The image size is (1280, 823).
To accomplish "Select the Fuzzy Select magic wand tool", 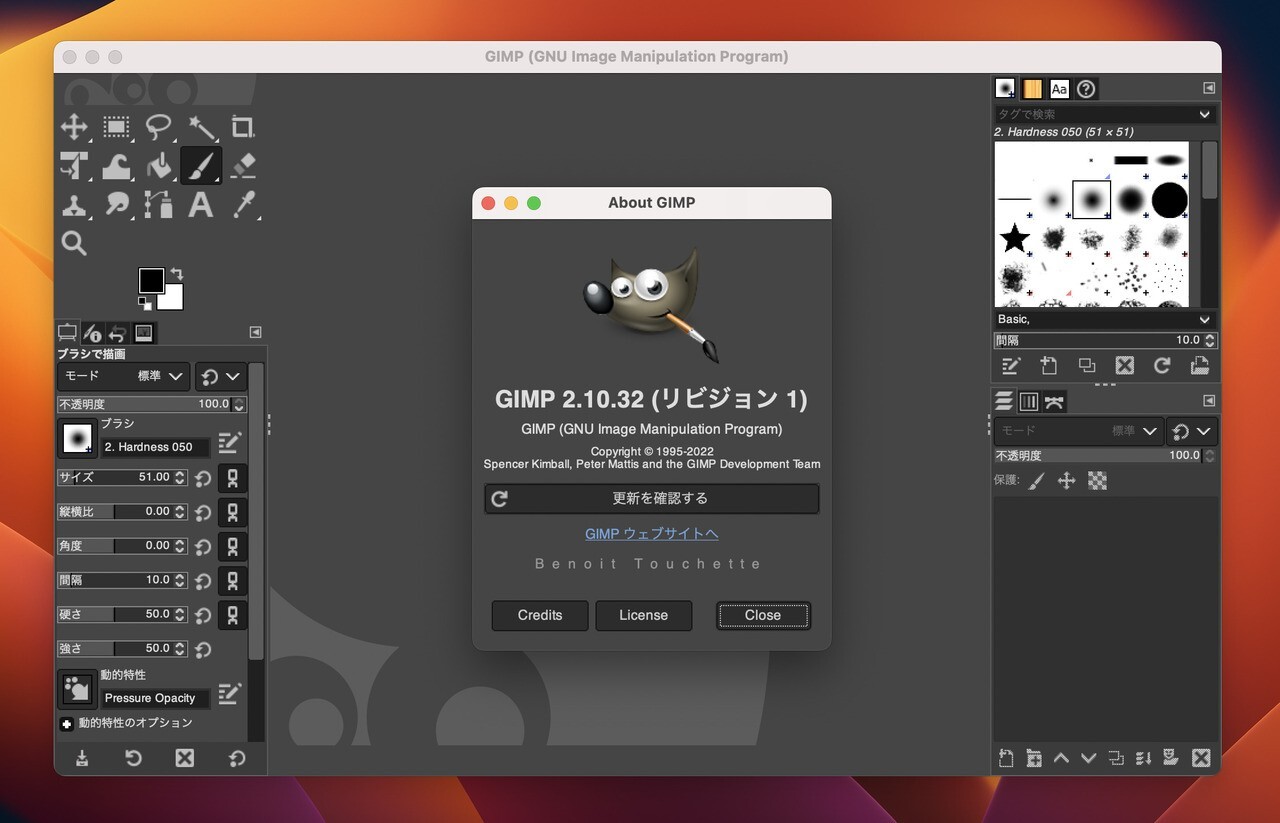I will 201,127.
